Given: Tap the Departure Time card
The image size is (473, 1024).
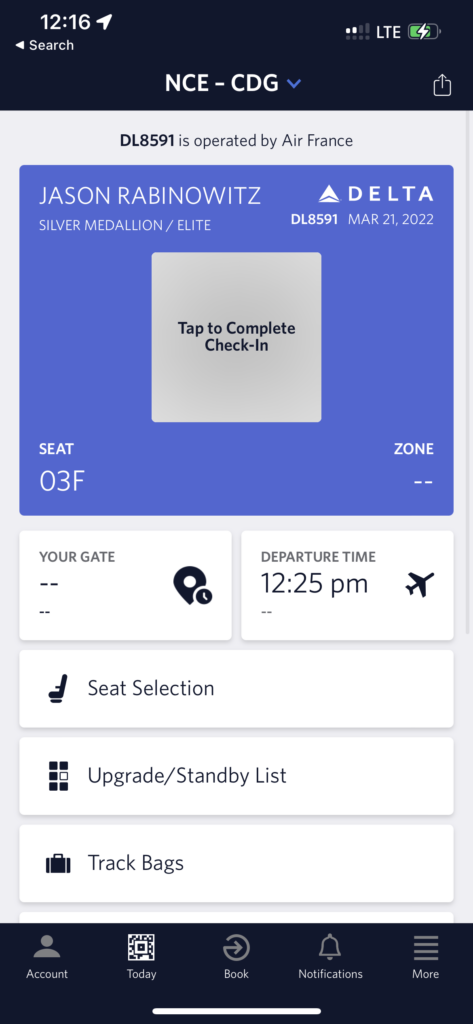Looking at the screenshot, I should [348, 585].
